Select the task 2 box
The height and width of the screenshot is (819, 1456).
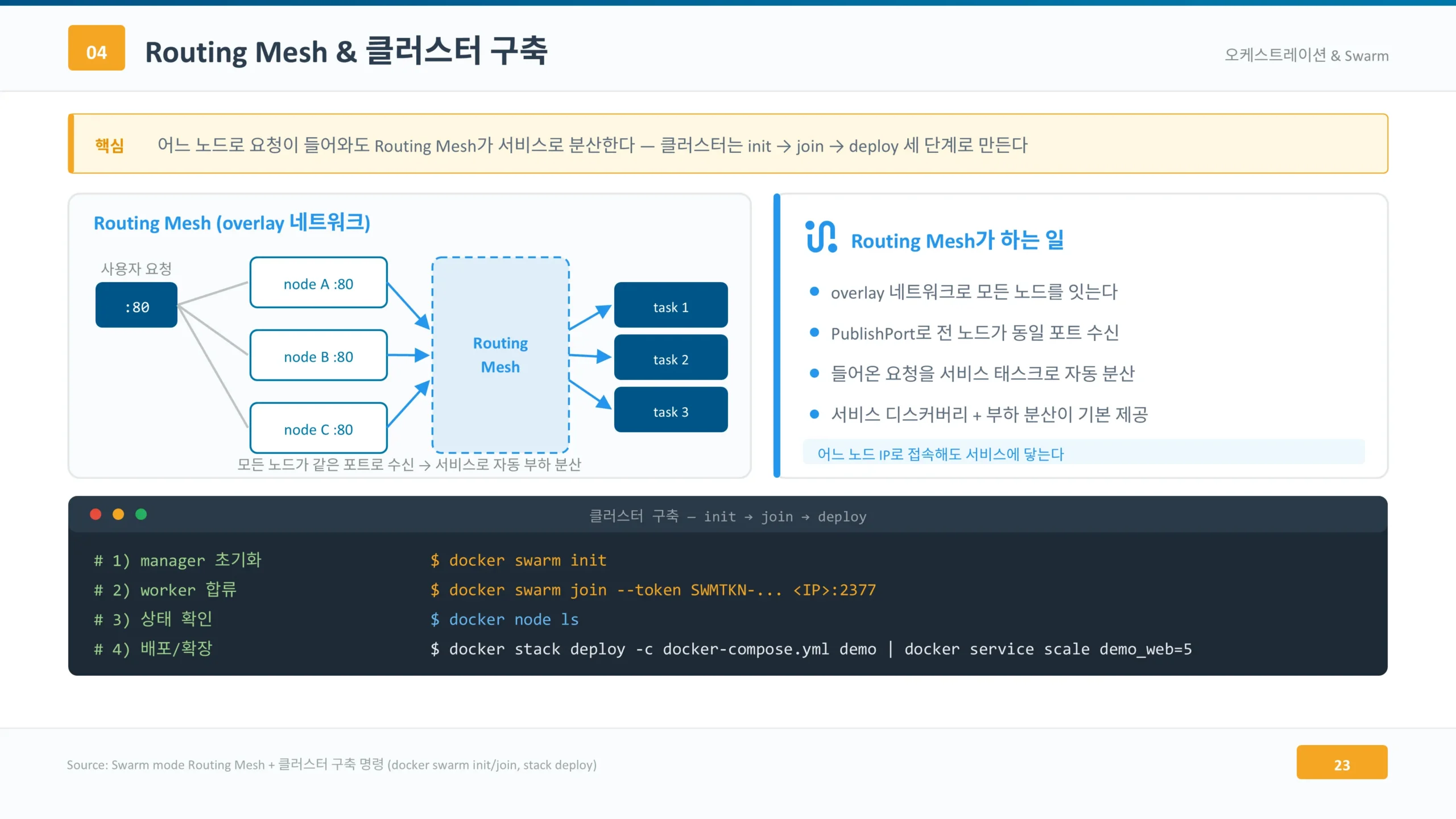point(671,357)
